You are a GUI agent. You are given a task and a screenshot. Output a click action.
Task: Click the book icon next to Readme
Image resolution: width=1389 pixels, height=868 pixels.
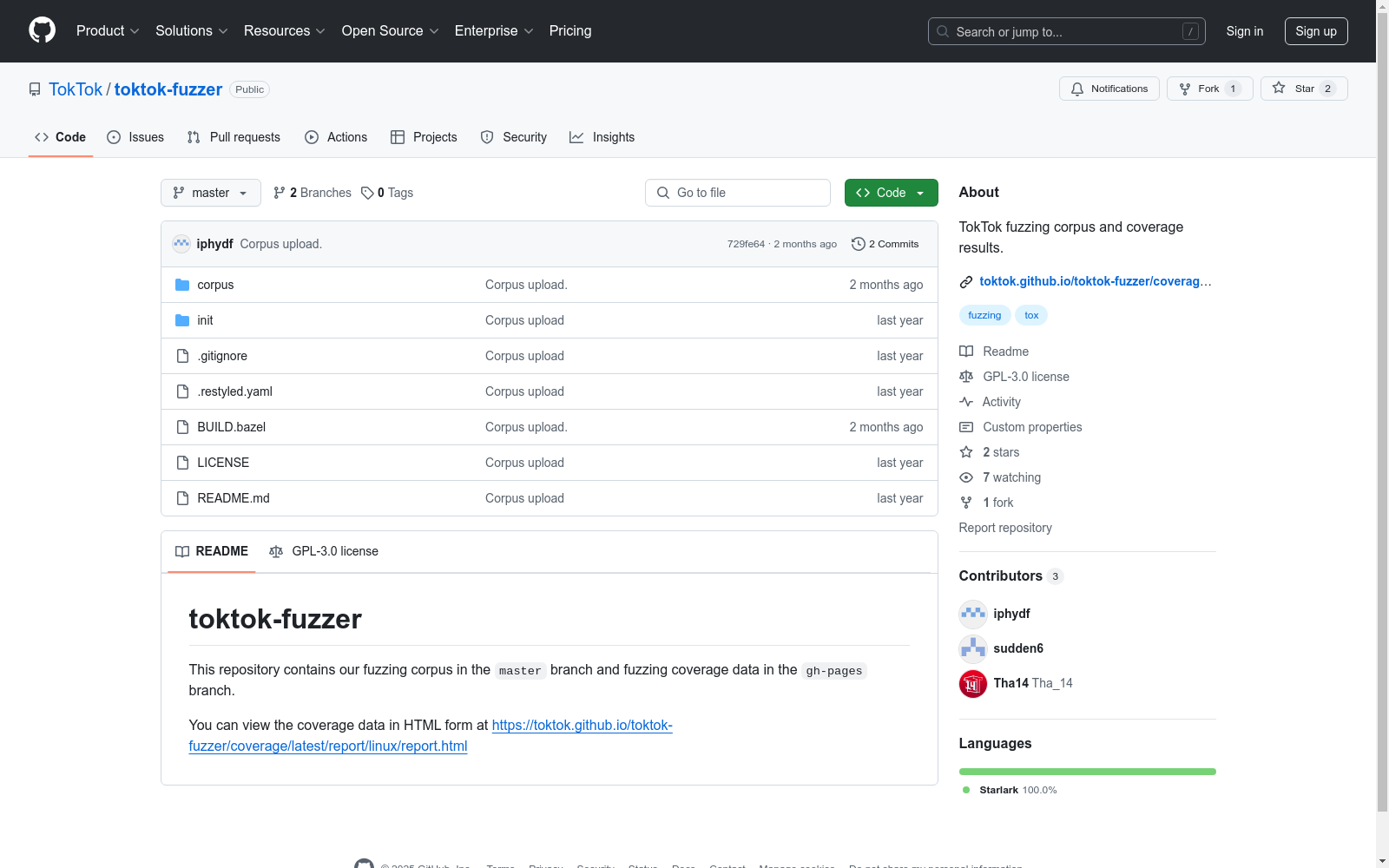click(x=966, y=352)
